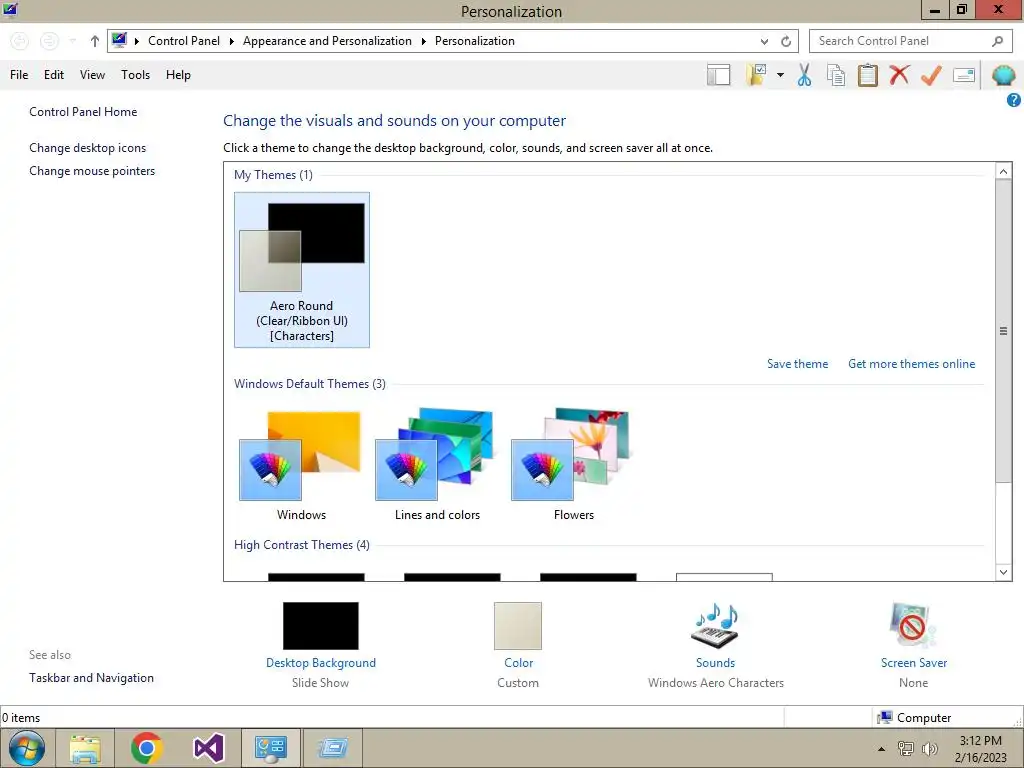Expand folder options dropdown arrow in toolbar

coord(780,75)
